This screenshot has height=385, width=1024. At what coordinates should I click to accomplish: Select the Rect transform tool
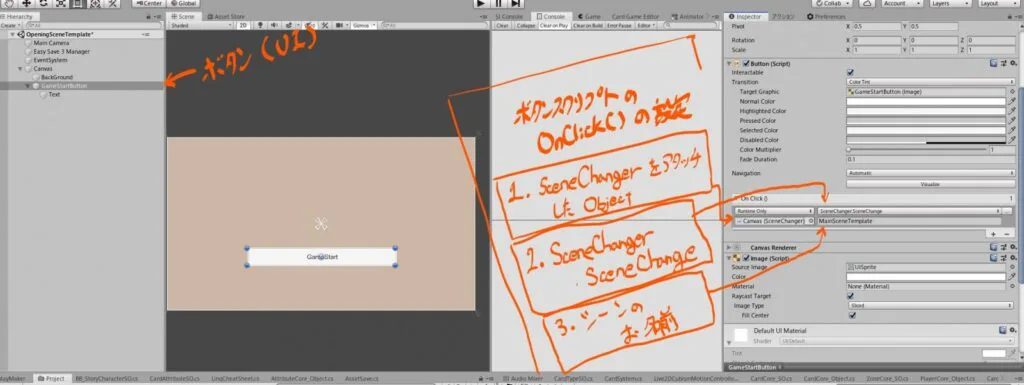78,3
